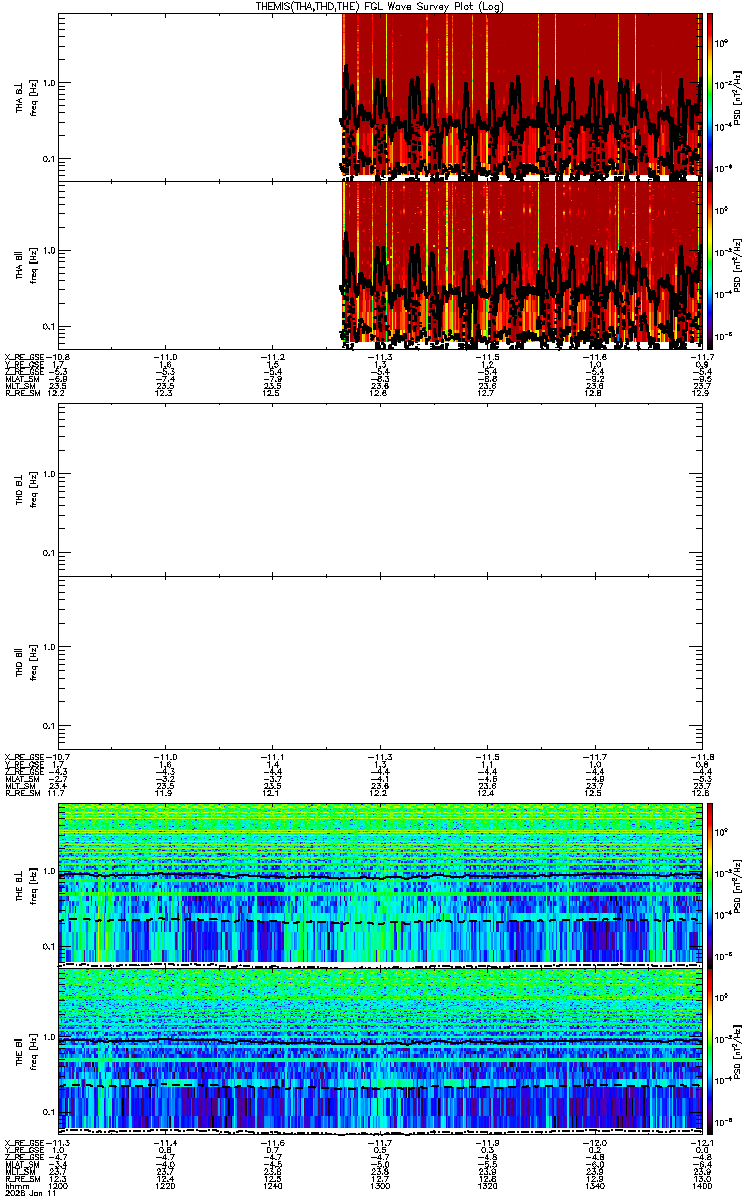Click the 'X_RE_GSE' label under the THE panels
Viewport: 750px width, 1200px height.
click(25, 1142)
